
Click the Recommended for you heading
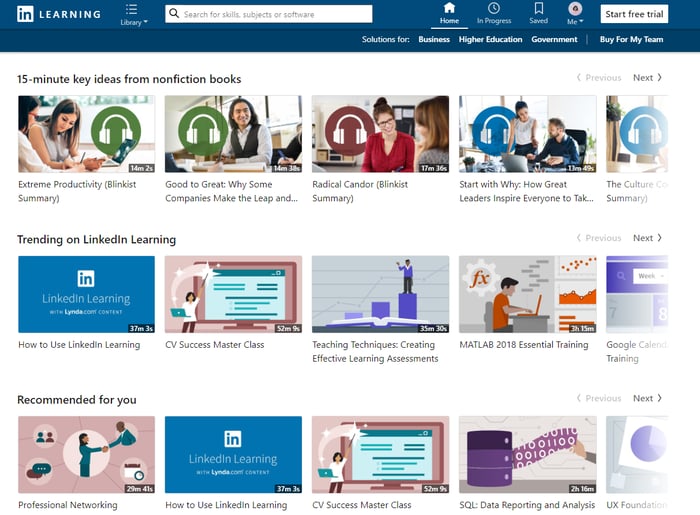[77, 400]
